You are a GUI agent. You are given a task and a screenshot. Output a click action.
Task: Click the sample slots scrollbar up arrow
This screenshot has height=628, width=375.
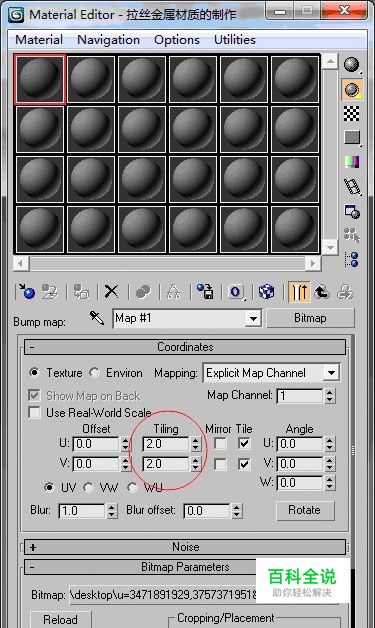[x=330, y=61]
